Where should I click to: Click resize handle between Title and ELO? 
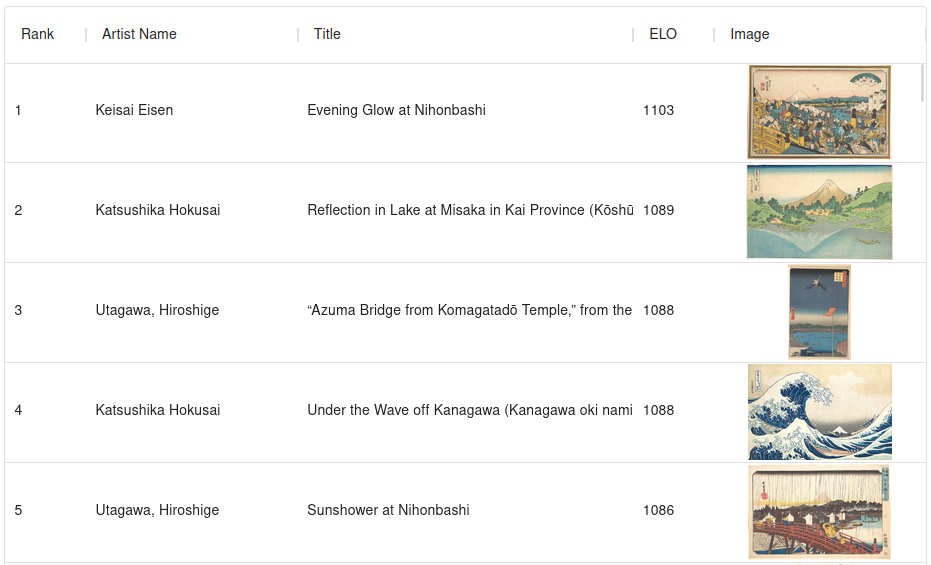click(x=633, y=34)
